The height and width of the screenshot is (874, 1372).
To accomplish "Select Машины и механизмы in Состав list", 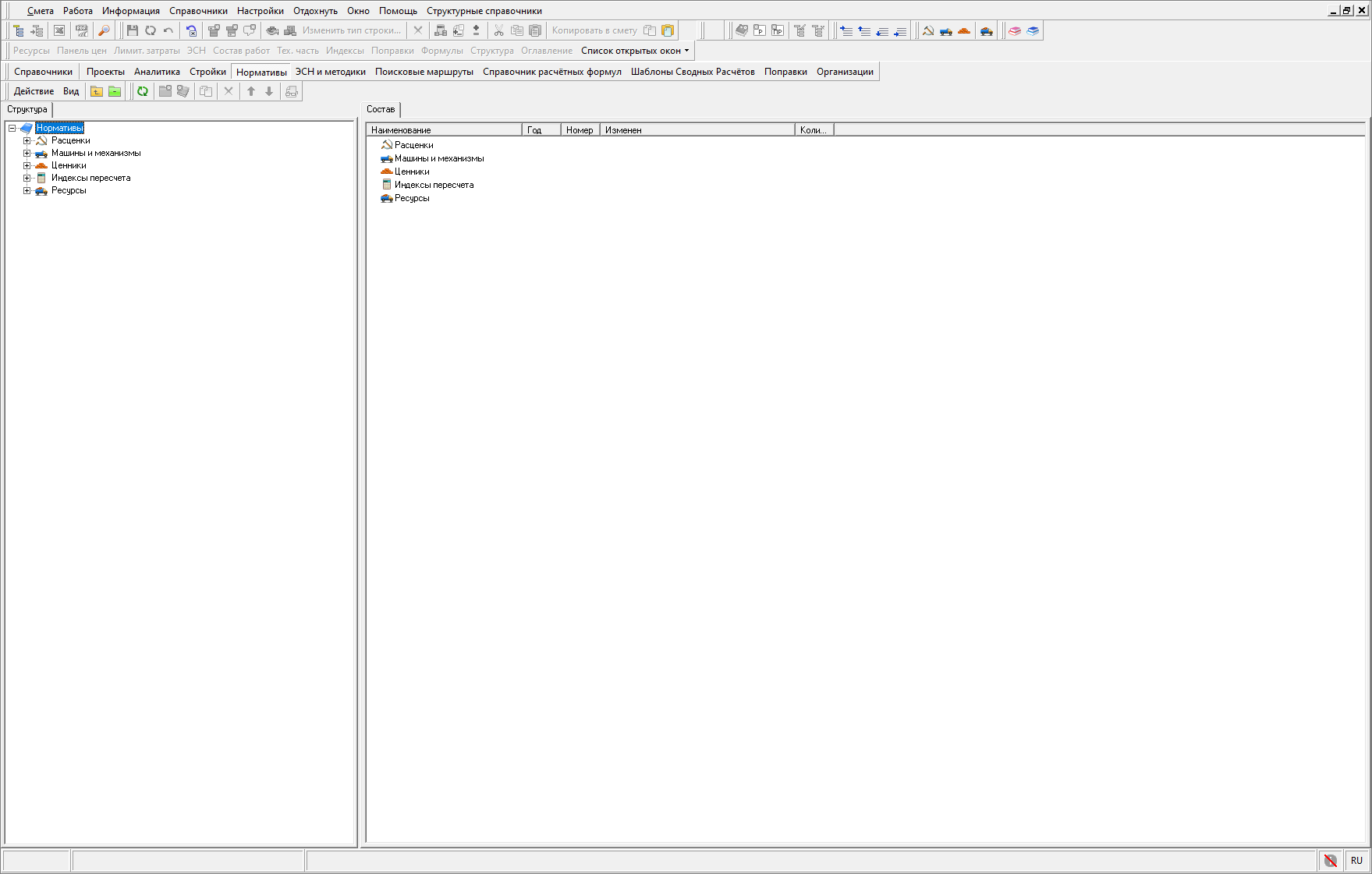I will coord(438,158).
